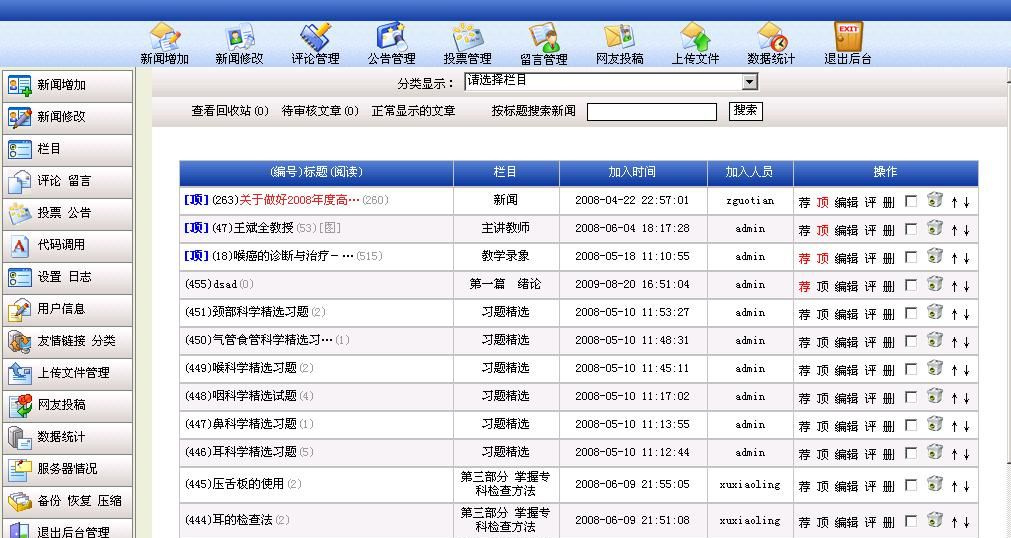Click the 第一篇 绪论 category cell

(506, 284)
